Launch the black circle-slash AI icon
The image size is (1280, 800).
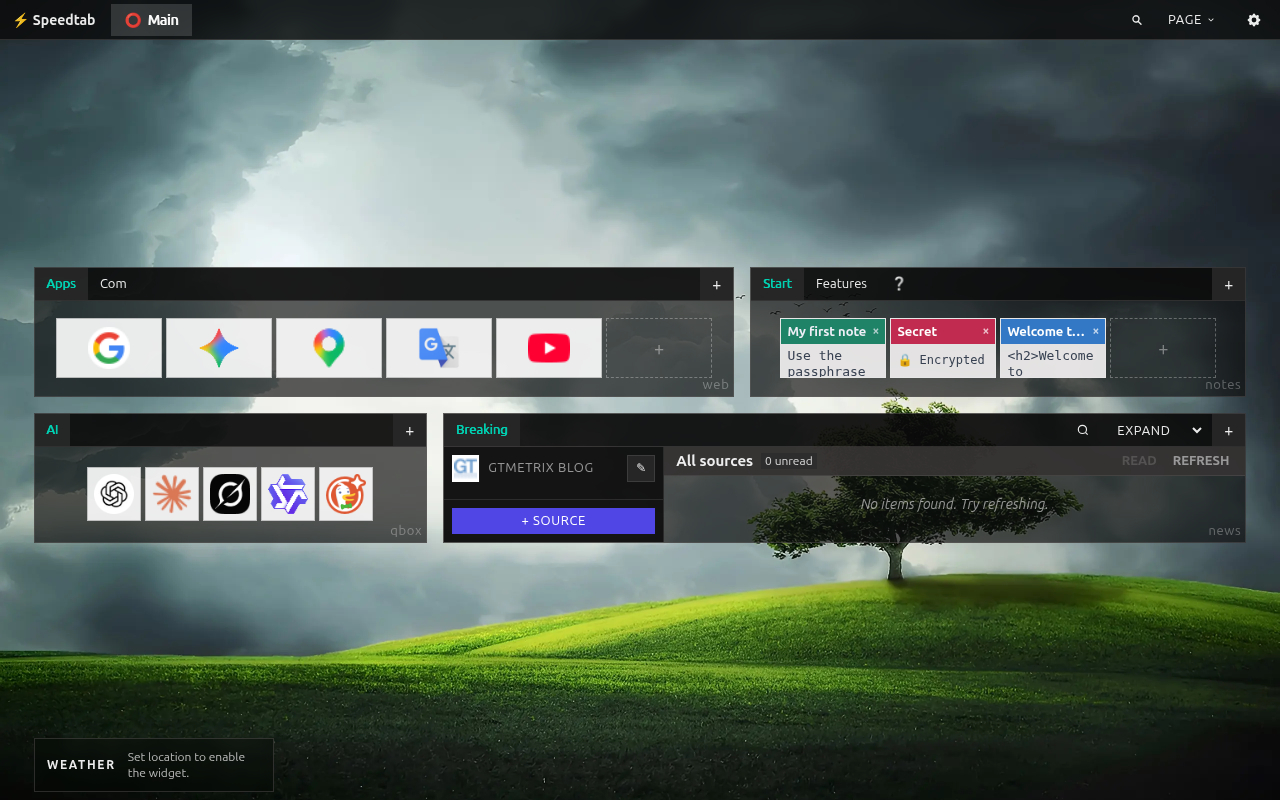(x=230, y=494)
